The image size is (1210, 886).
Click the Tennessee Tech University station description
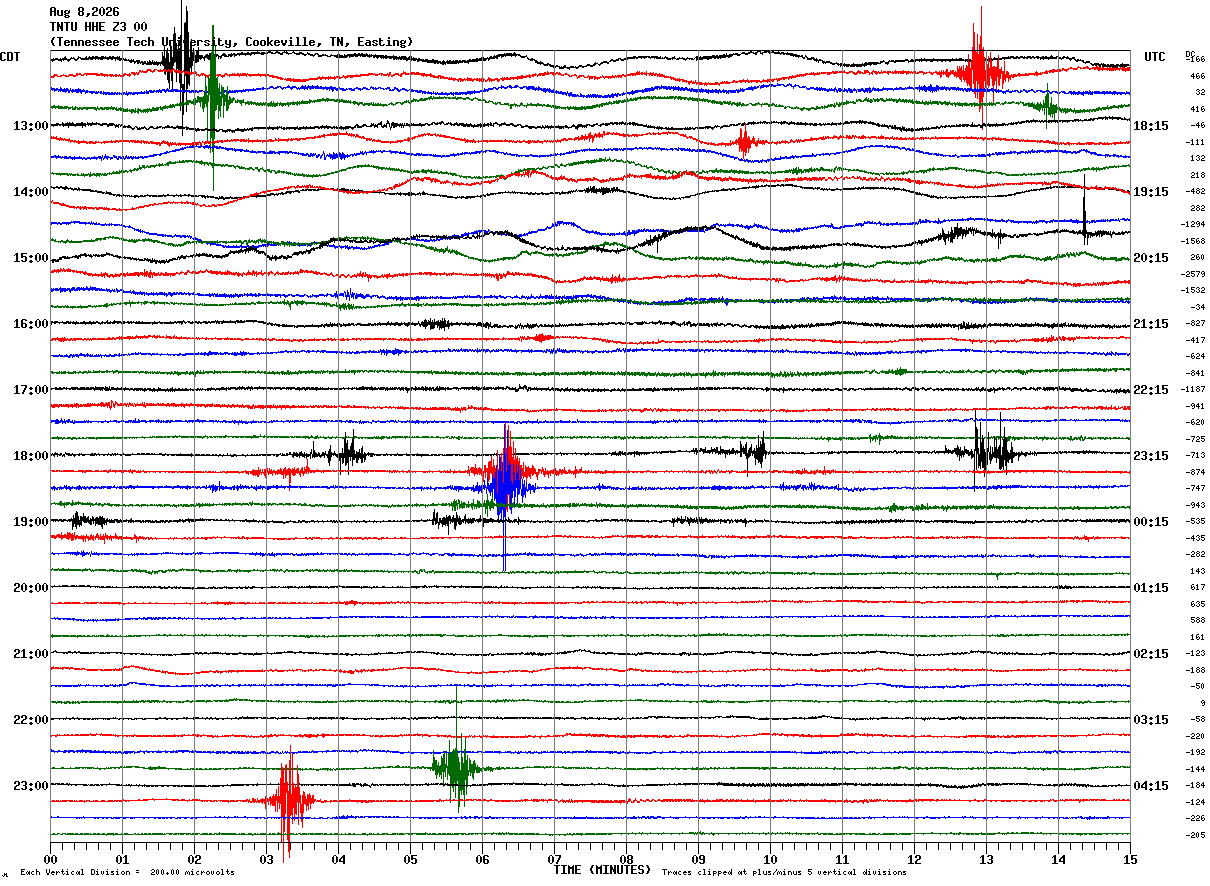(231, 42)
